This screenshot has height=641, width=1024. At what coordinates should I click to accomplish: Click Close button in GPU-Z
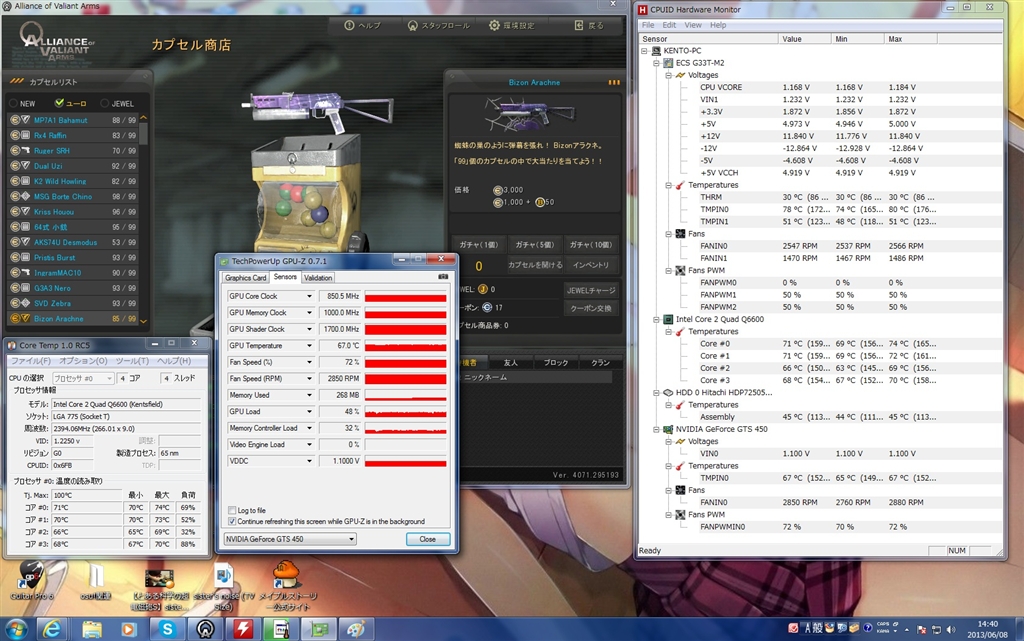click(x=427, y=539)
